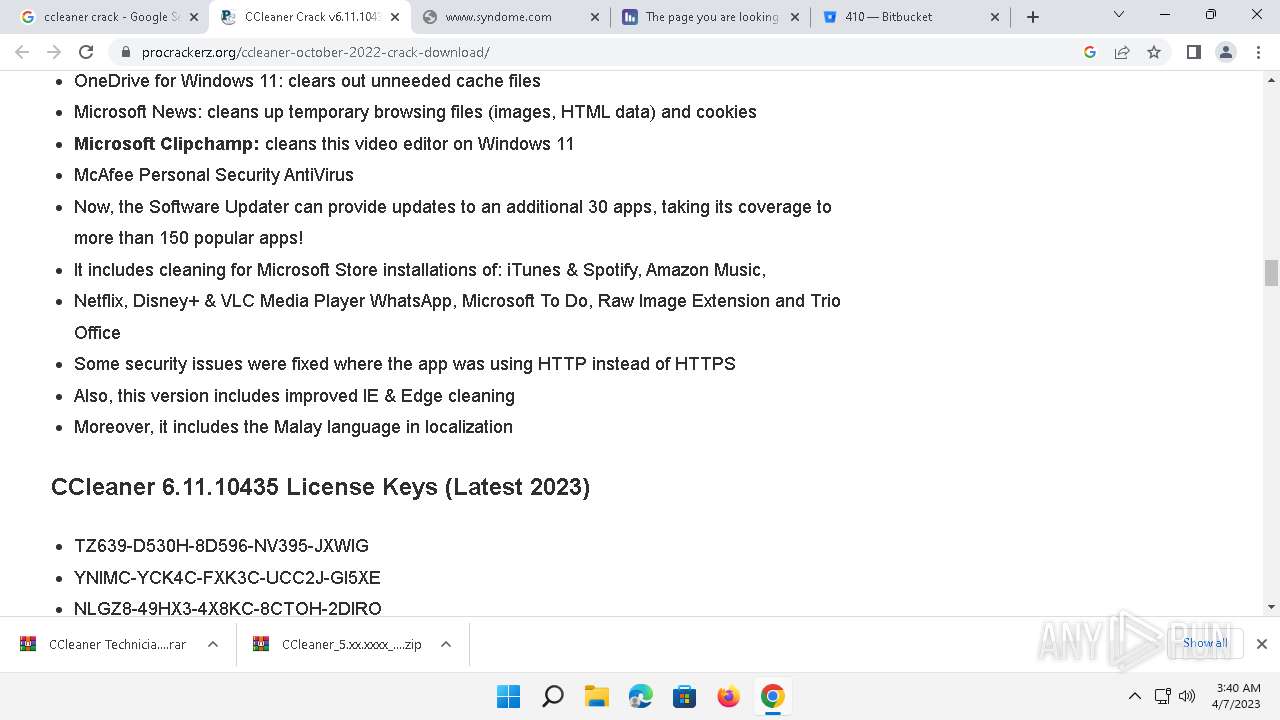Launch Firefox from taskbar
Screen dimensions: 1280x720
[x=728, y=696]
